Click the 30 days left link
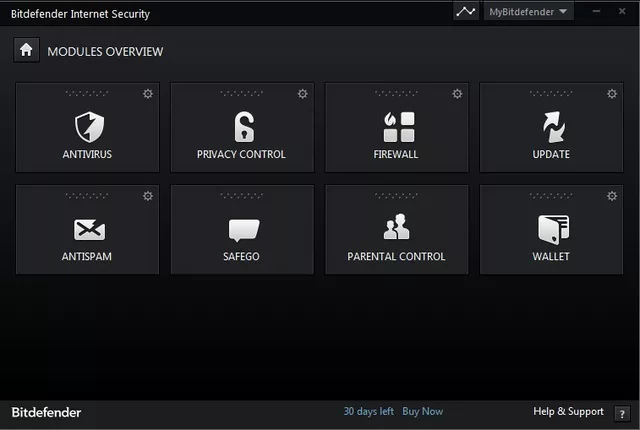 [x=368, y=411]
